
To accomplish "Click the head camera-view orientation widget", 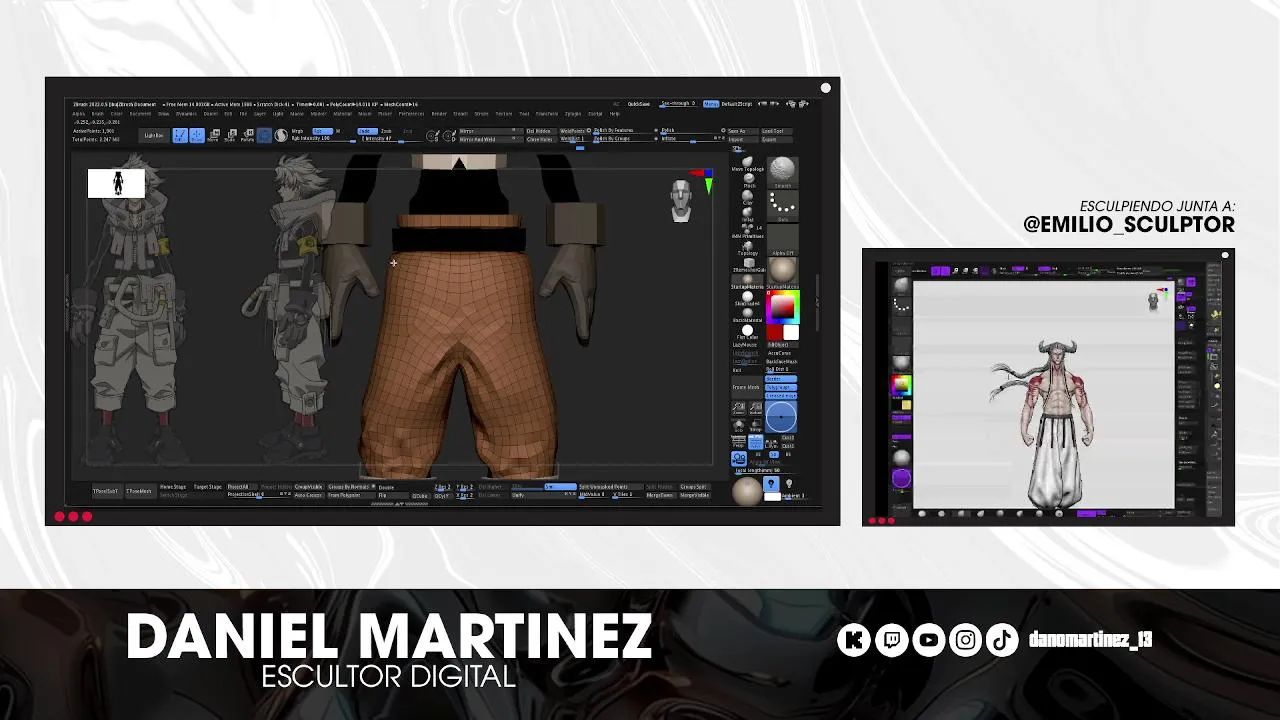I will click(x=681, y=200).
